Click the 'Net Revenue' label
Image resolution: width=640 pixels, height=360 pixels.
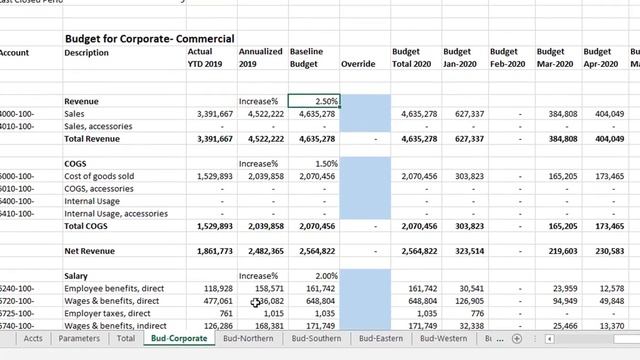(89, 251)
